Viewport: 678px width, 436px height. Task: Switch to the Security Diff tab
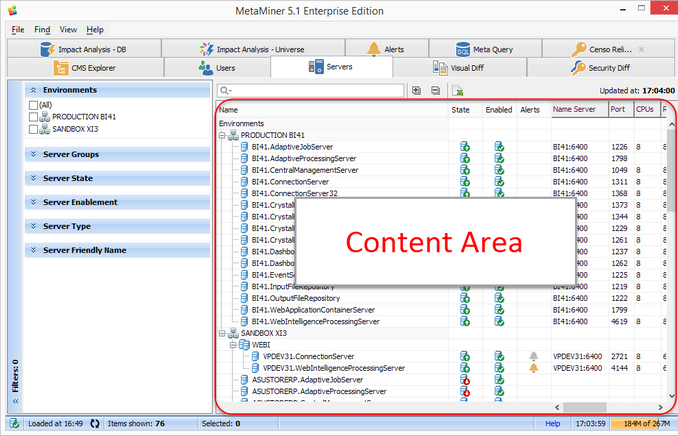pos(601,68)
